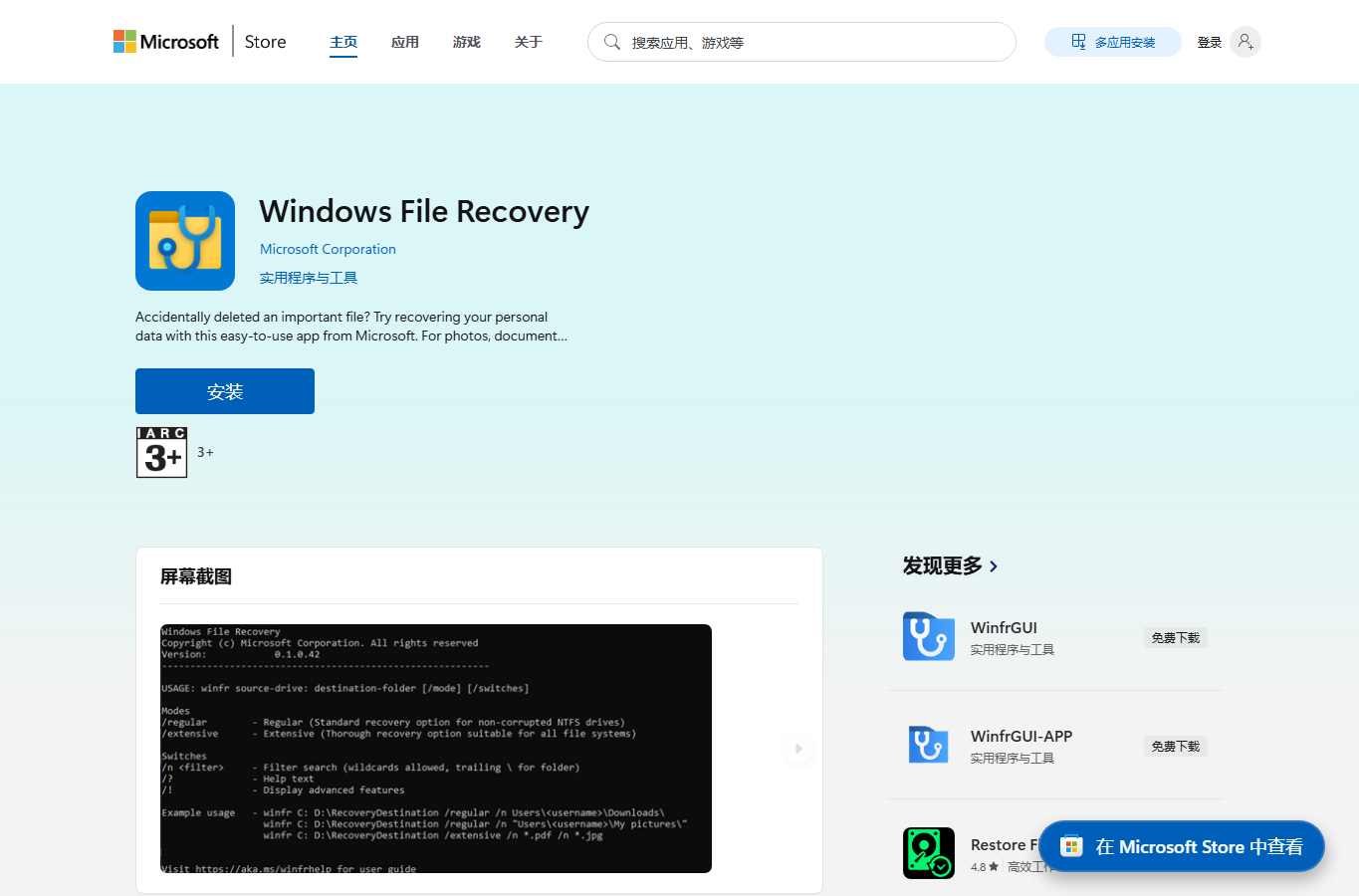The width and height of the screenshot is (1359, 896).
Task: Click 免费下载 for WinfrGUI-APP
Action: tap(1176, 746)
